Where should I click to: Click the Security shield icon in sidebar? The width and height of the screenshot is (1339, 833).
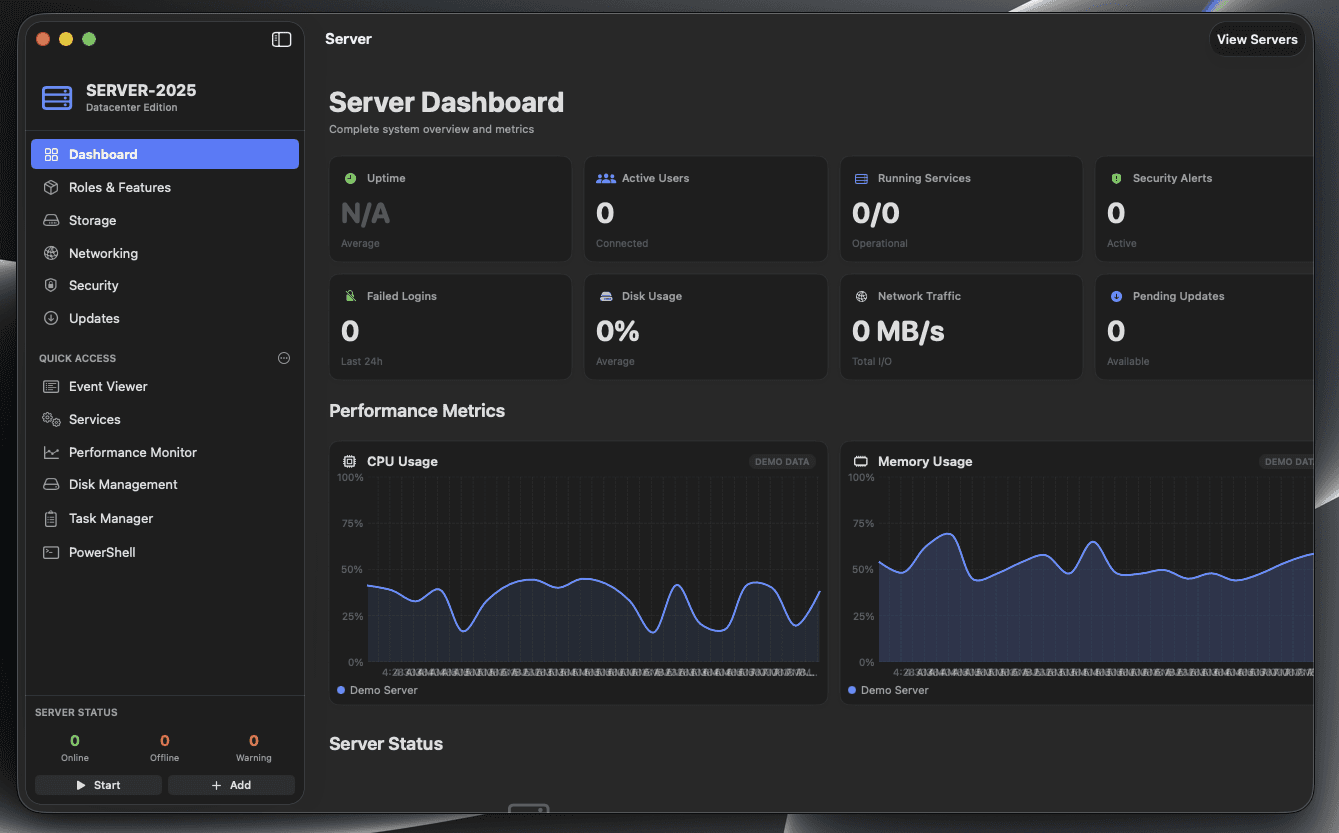pyautogui.click(x=51, y=285)
